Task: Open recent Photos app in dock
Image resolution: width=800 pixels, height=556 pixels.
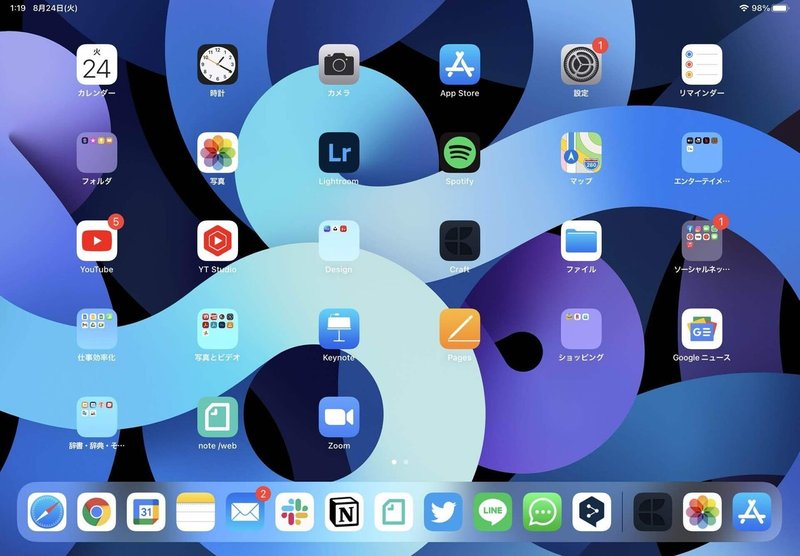Action: click(x=702, y=512)
